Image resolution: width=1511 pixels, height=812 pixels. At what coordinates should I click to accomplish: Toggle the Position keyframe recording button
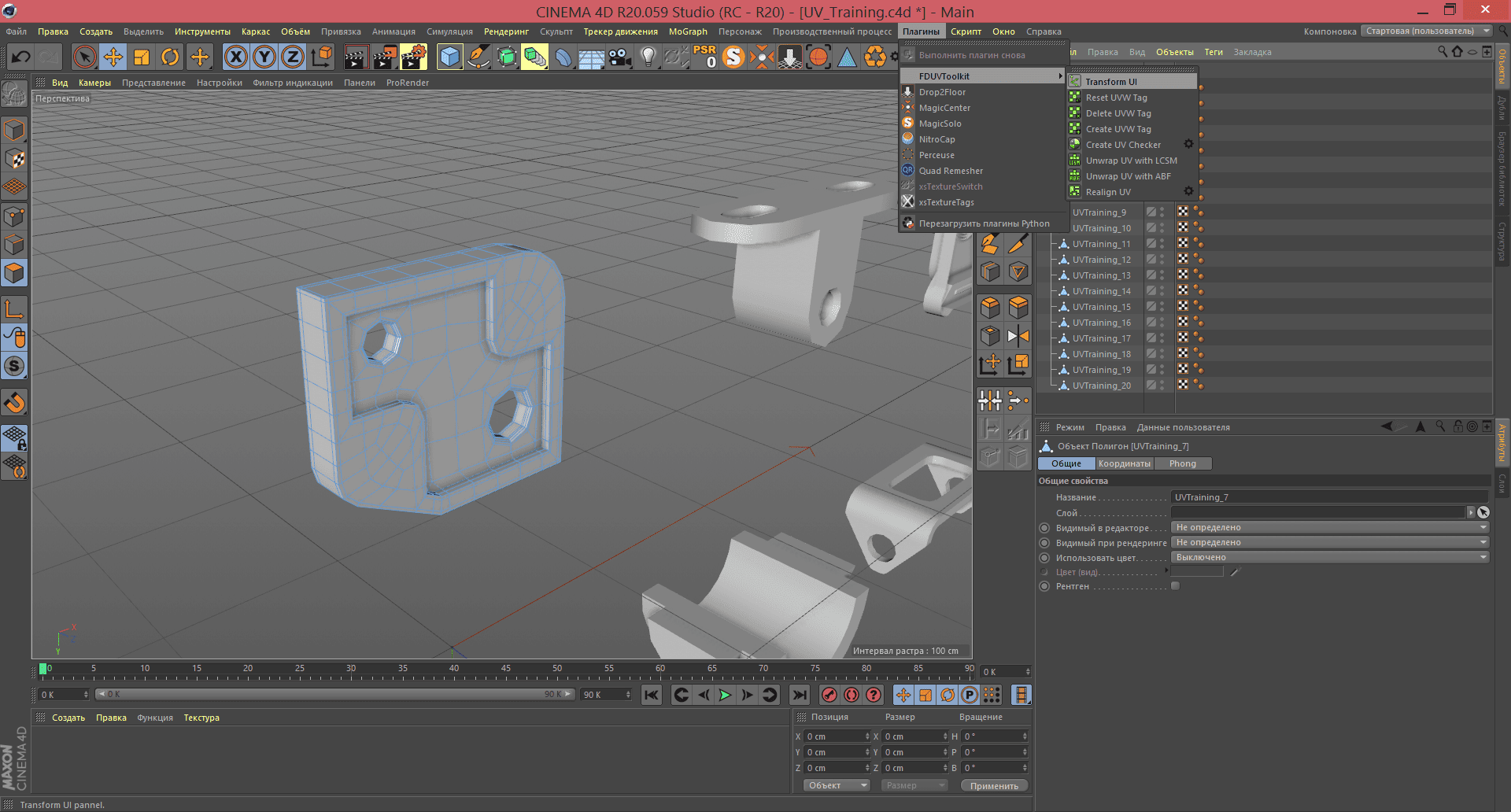(x=903, y=695)
